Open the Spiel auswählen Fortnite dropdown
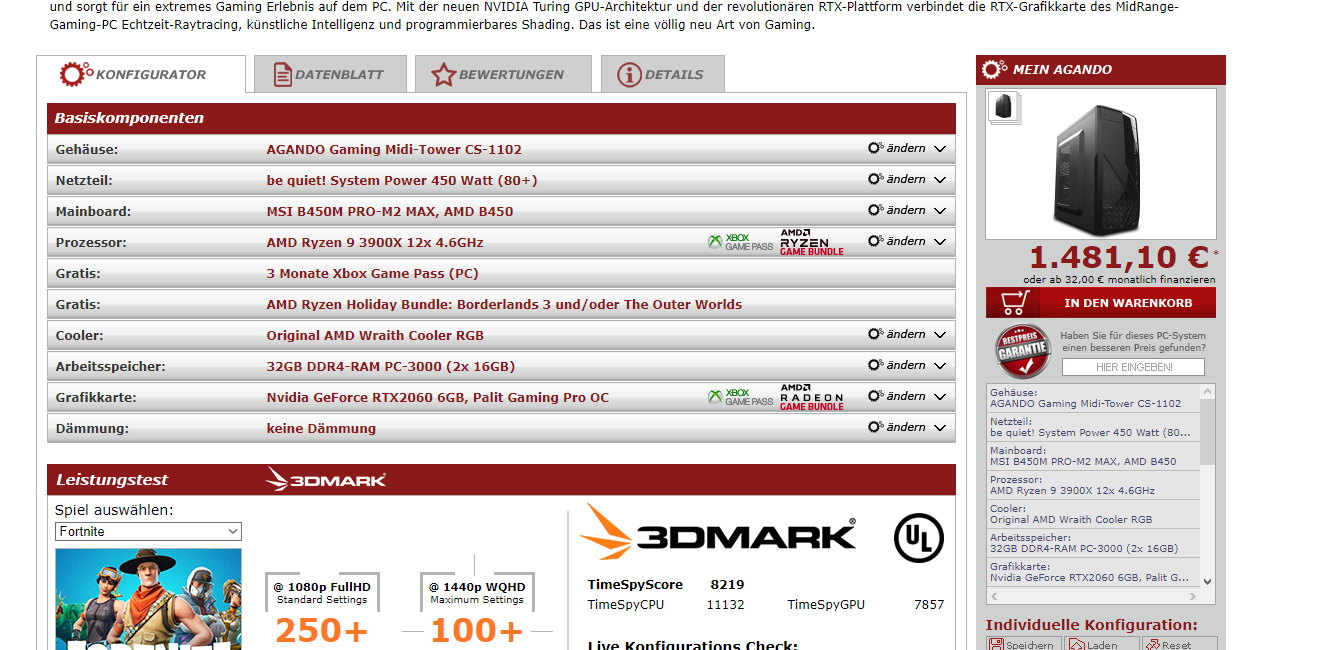Screen dimensions: 1330x650 click(148, 531)
